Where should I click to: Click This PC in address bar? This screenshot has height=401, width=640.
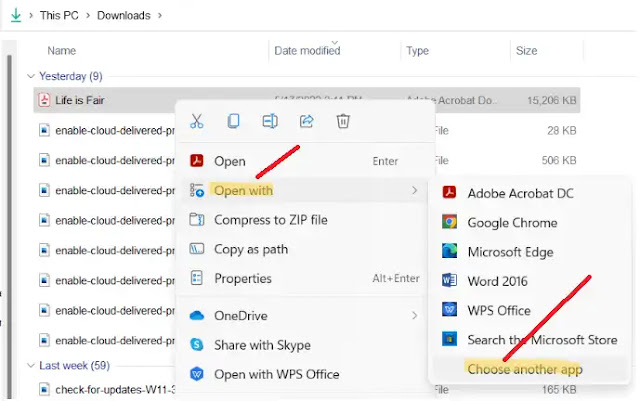[59, 16]
